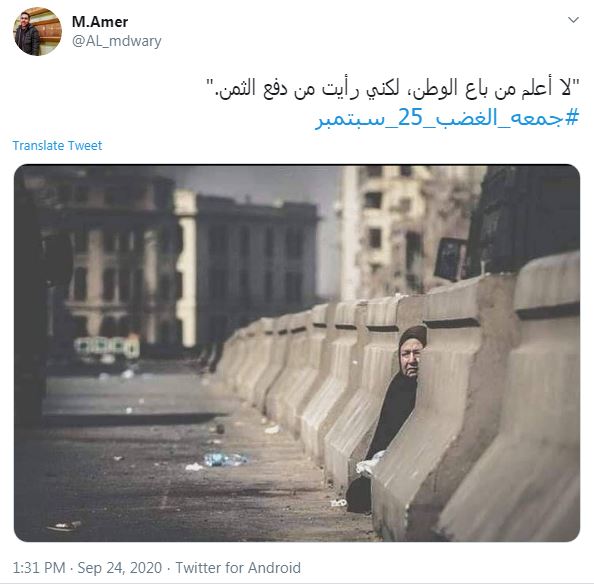Click the M.Amer display name
This screenshot has height=584, width=594.
click(100, 22)
